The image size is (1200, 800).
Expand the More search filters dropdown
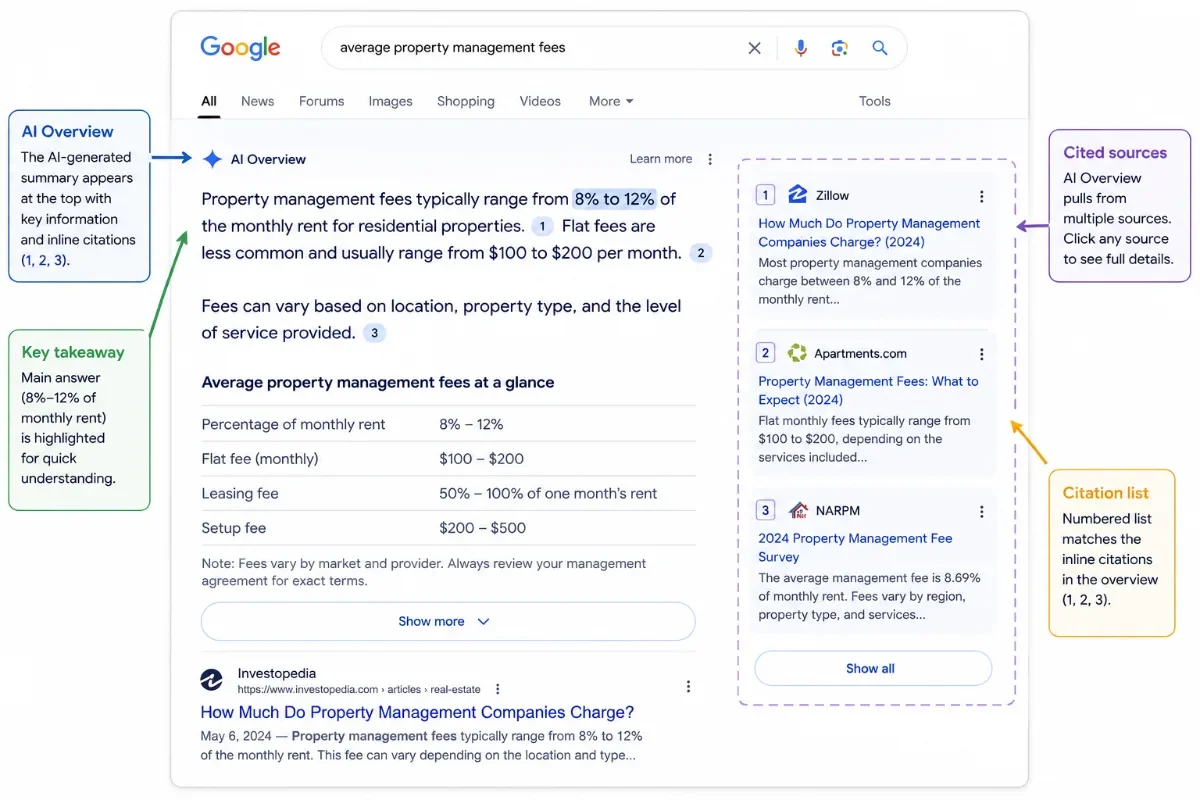click(611, 101)
